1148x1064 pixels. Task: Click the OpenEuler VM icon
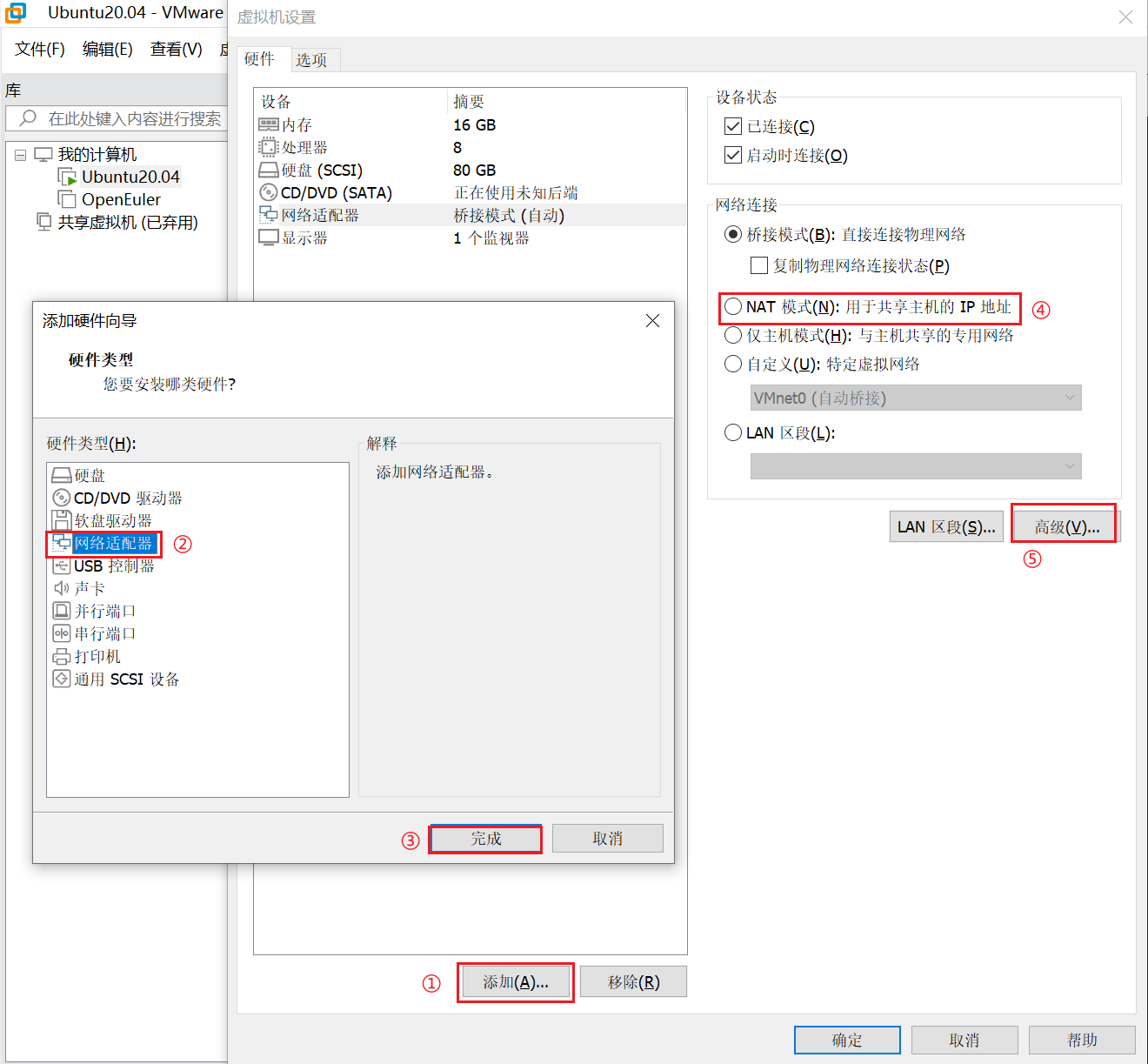click(67, 199)
